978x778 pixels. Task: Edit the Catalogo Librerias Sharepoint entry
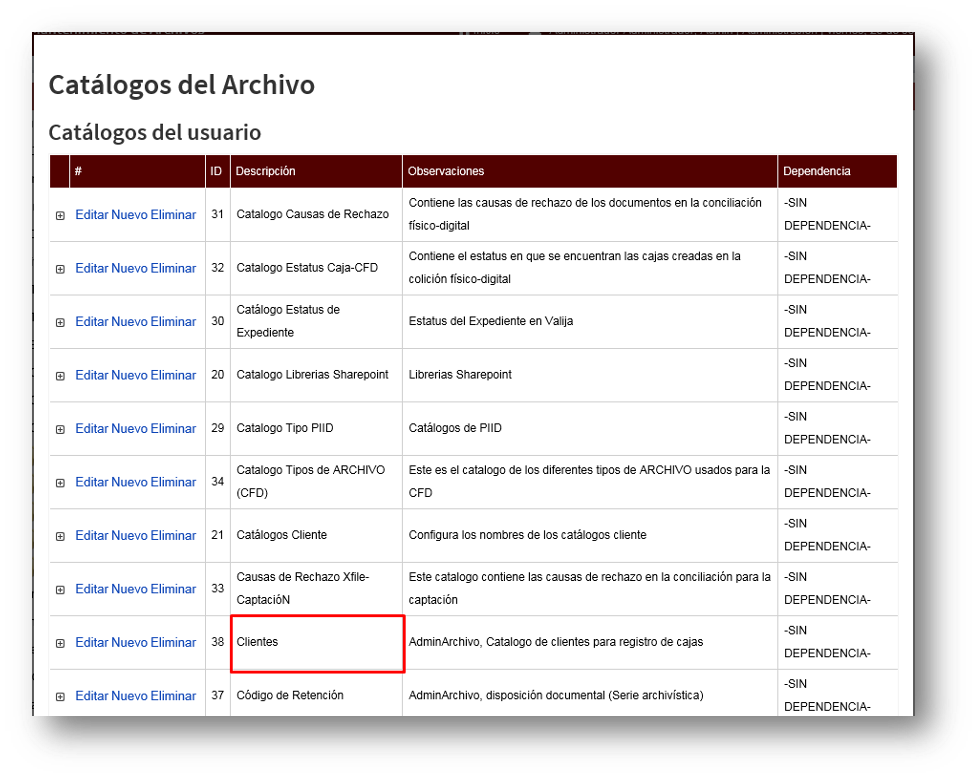coord(91,375)
